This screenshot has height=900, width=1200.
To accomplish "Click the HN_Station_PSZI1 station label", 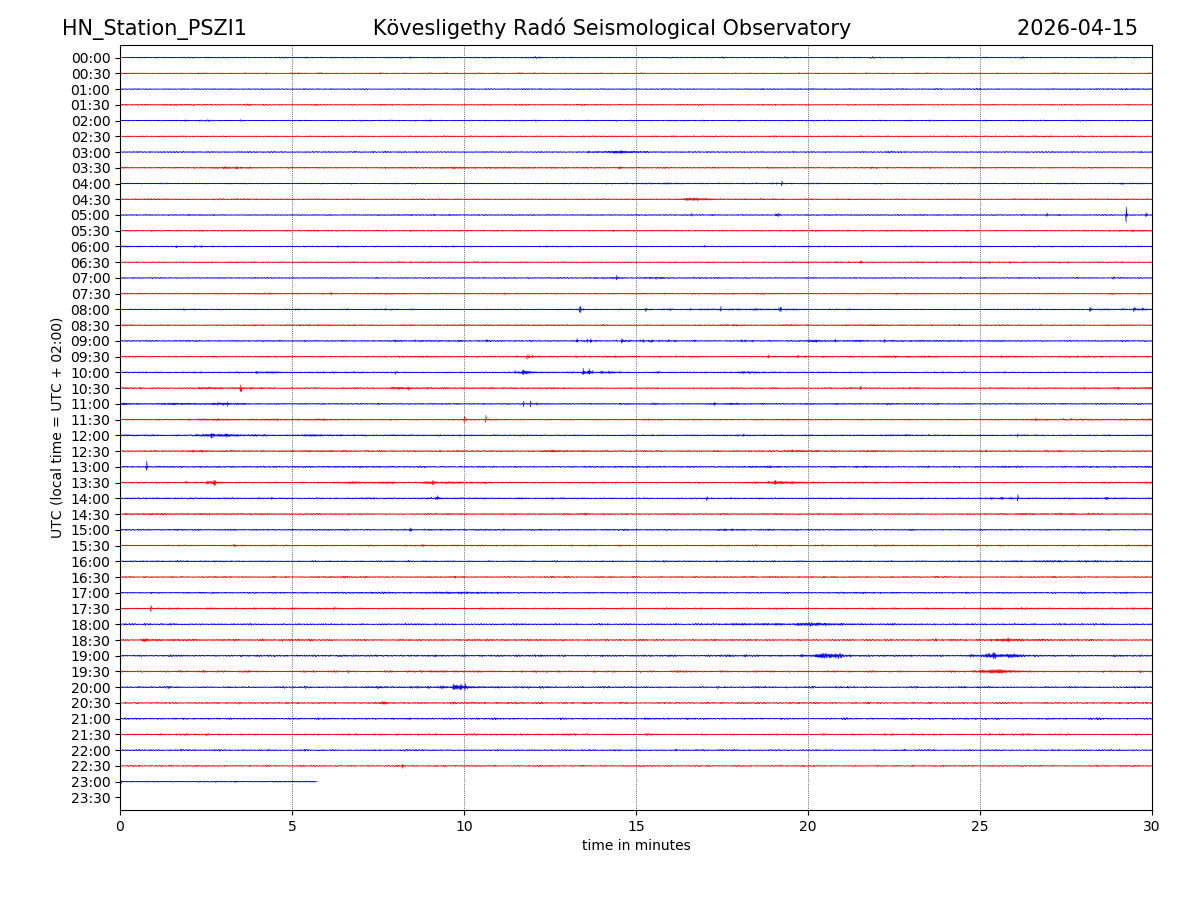I will click(x=154, y=28).
